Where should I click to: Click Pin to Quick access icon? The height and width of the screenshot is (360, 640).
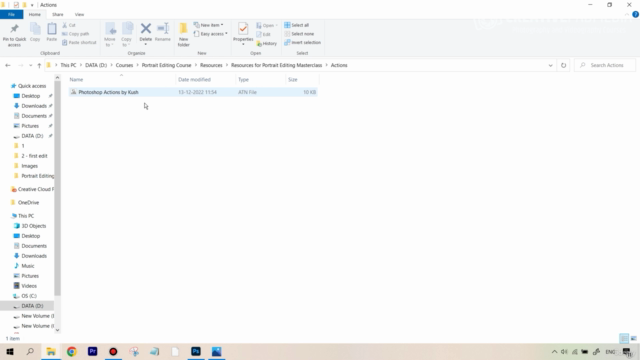tap(14, 35)
